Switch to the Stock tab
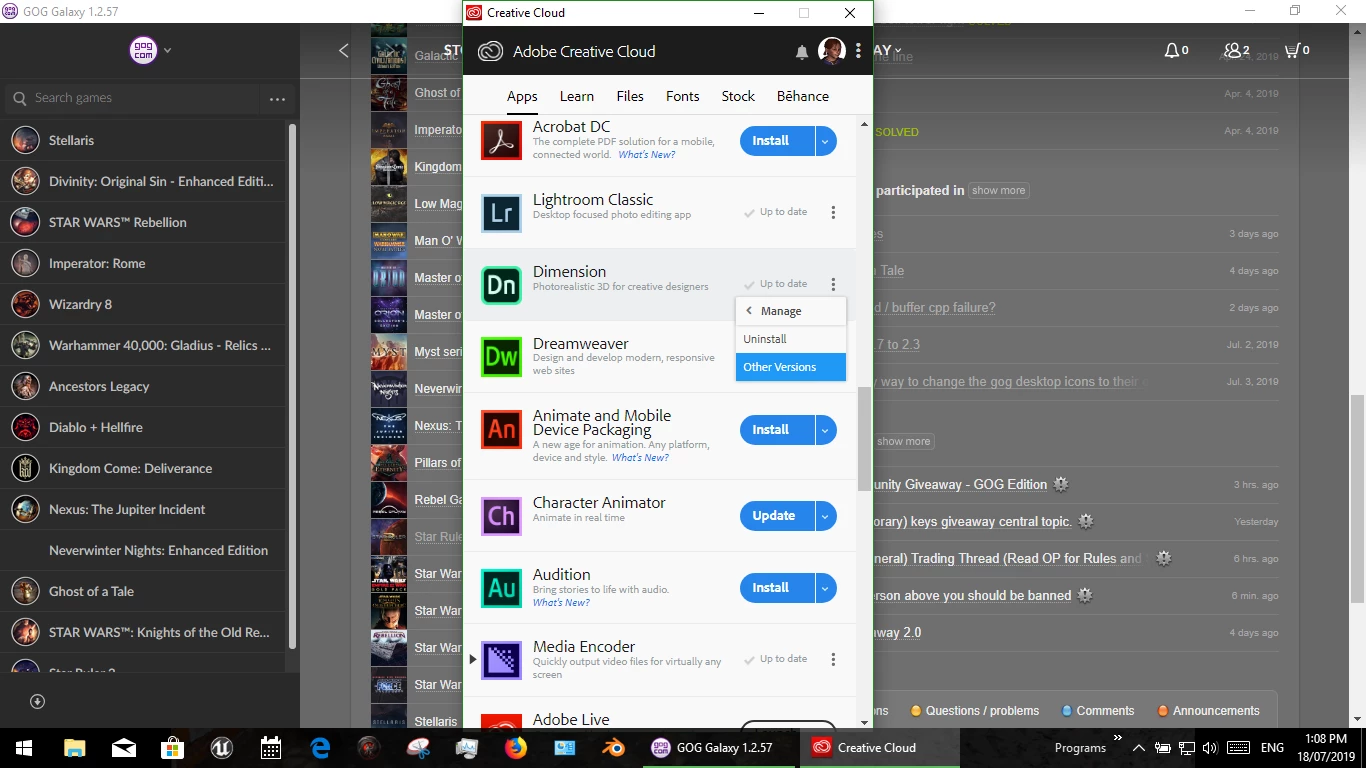Viewport: 1366px width, 768px height. [738, 96]
